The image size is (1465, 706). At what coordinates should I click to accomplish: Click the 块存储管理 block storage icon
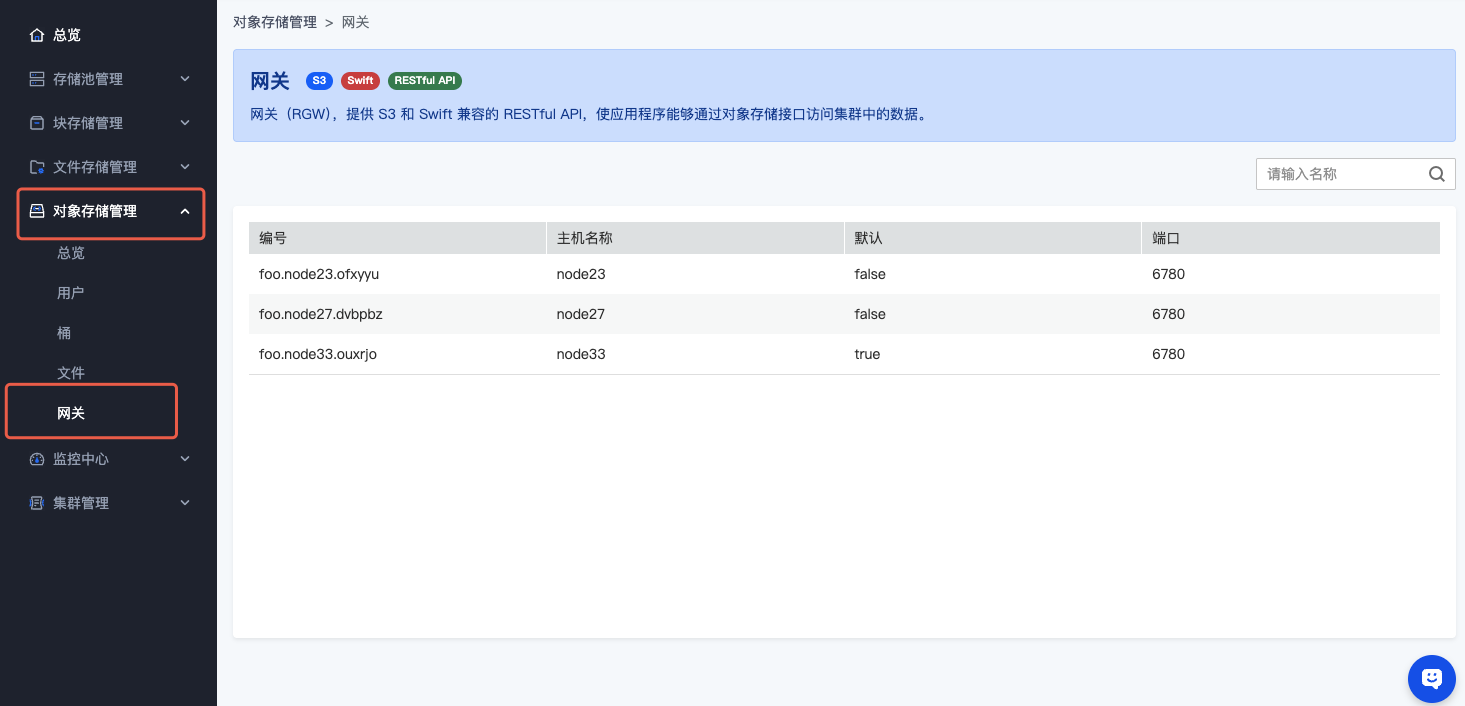tap(37, 123)
